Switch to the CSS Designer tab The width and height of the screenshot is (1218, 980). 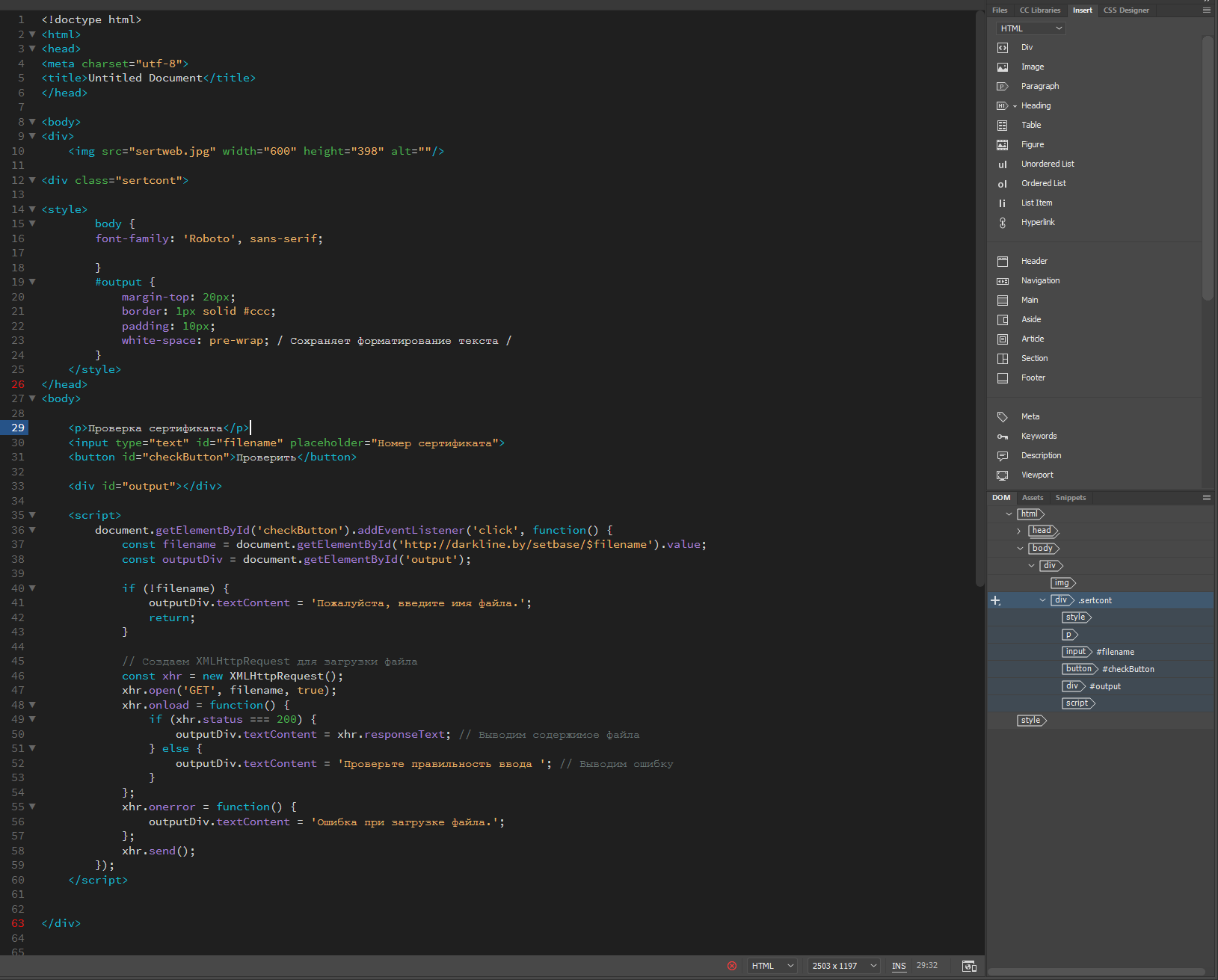1125,10
